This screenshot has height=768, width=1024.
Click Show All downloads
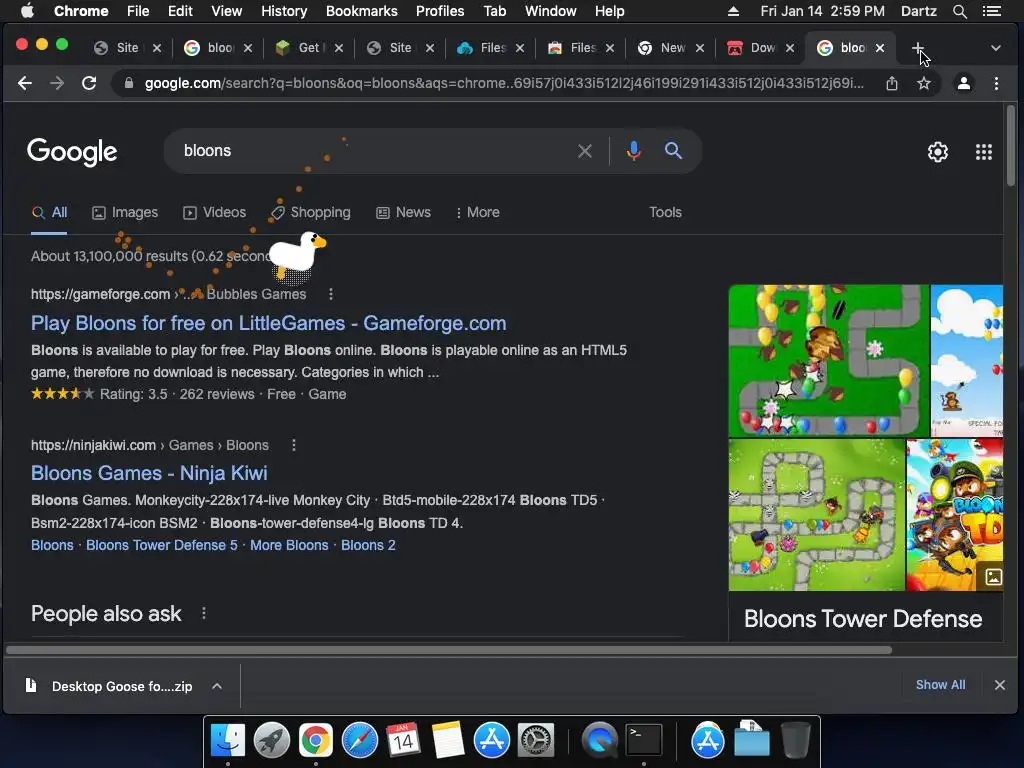940,684
